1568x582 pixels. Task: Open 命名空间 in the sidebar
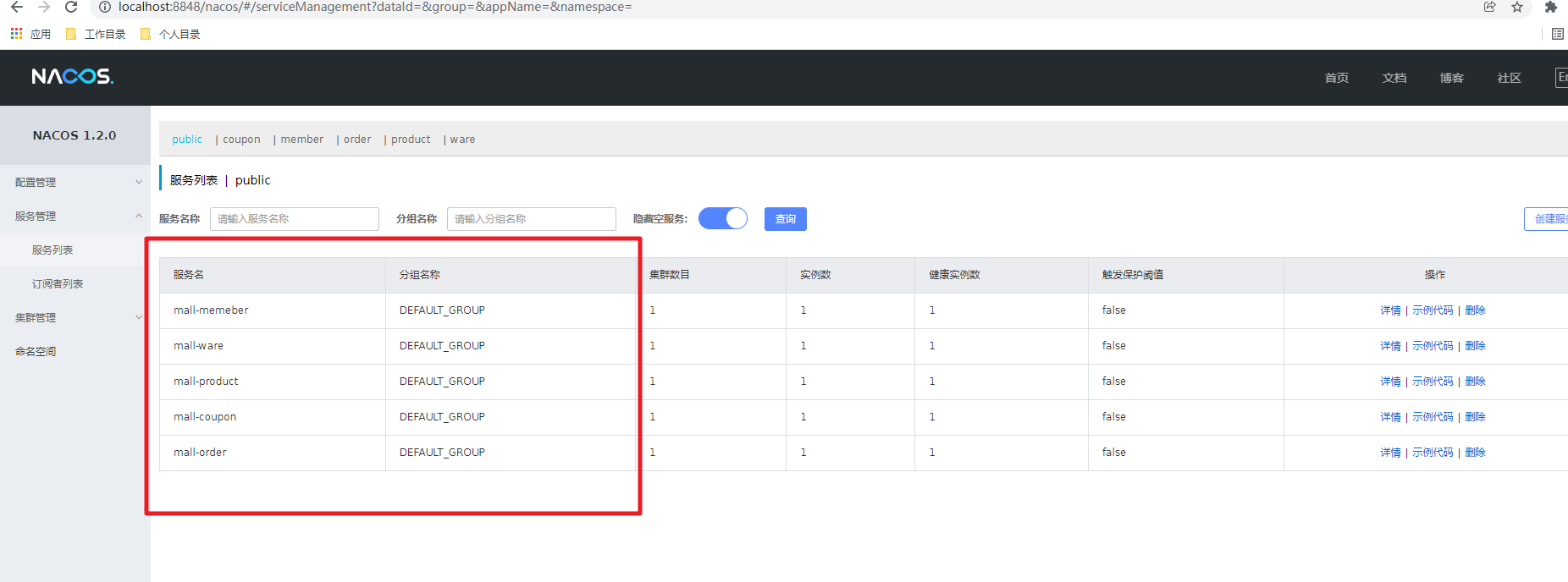(36, 351)
